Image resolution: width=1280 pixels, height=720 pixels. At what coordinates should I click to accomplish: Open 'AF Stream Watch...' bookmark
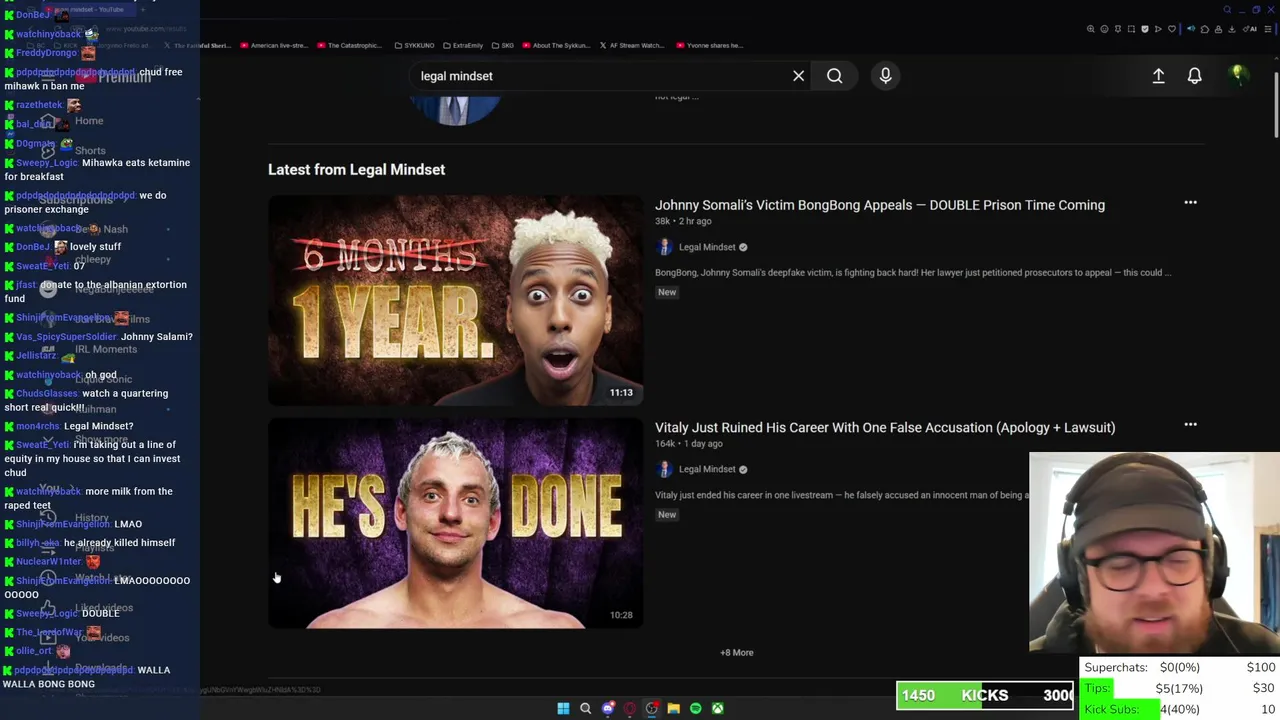pos(632,45)
